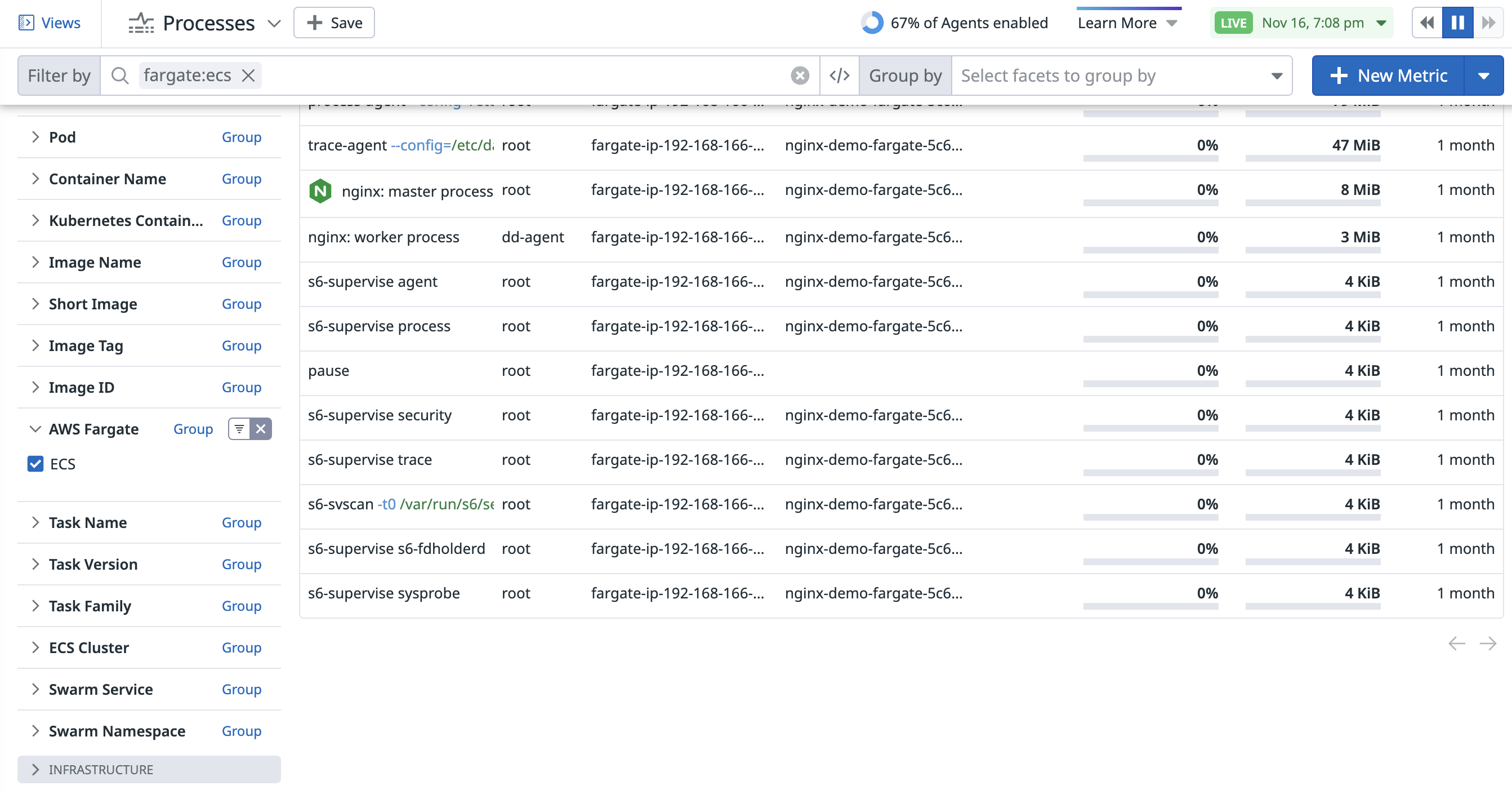Click memory bar of pause row
This screenshot has width=1512, height=790.
click(x=1313, y=384)
